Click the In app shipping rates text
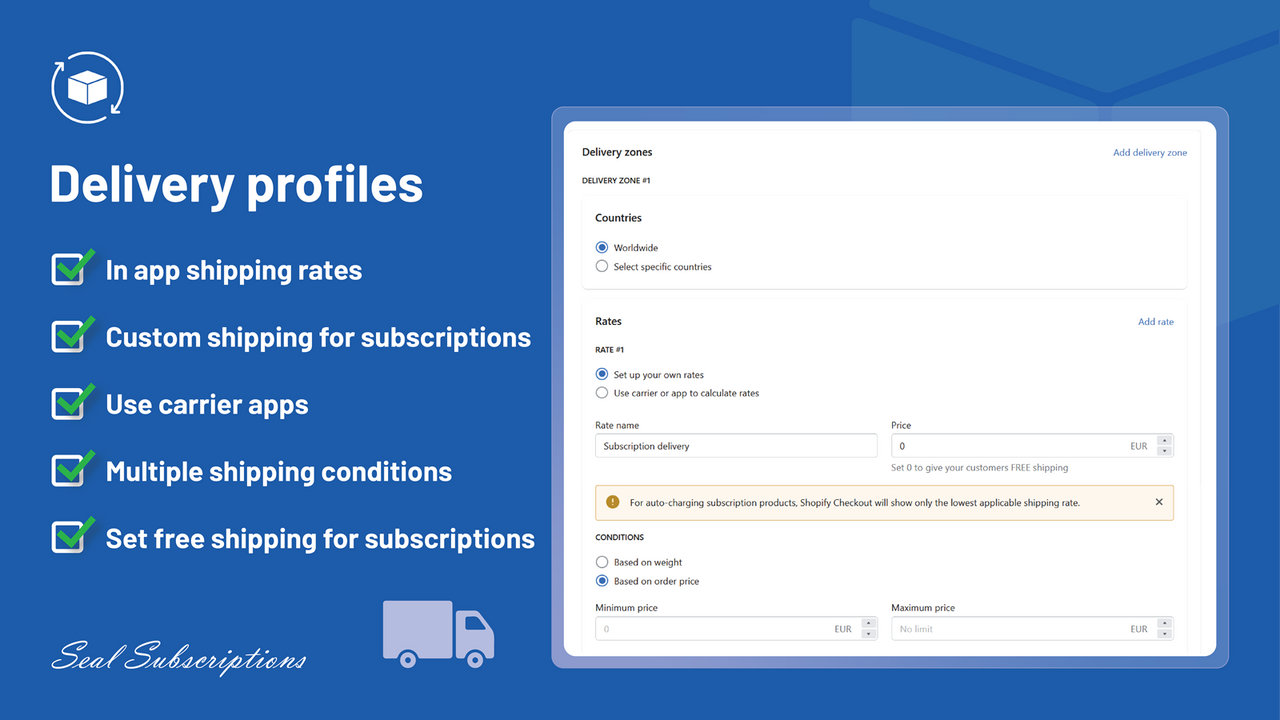 pos(234,270)
